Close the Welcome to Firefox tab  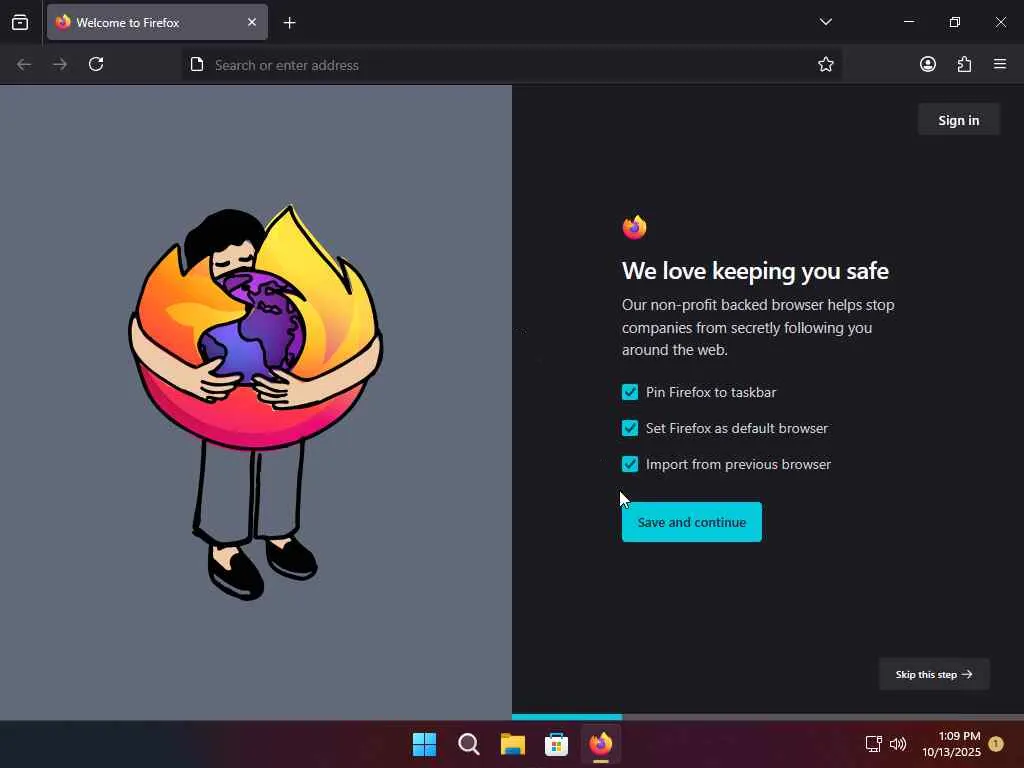[x=251, y=22]
